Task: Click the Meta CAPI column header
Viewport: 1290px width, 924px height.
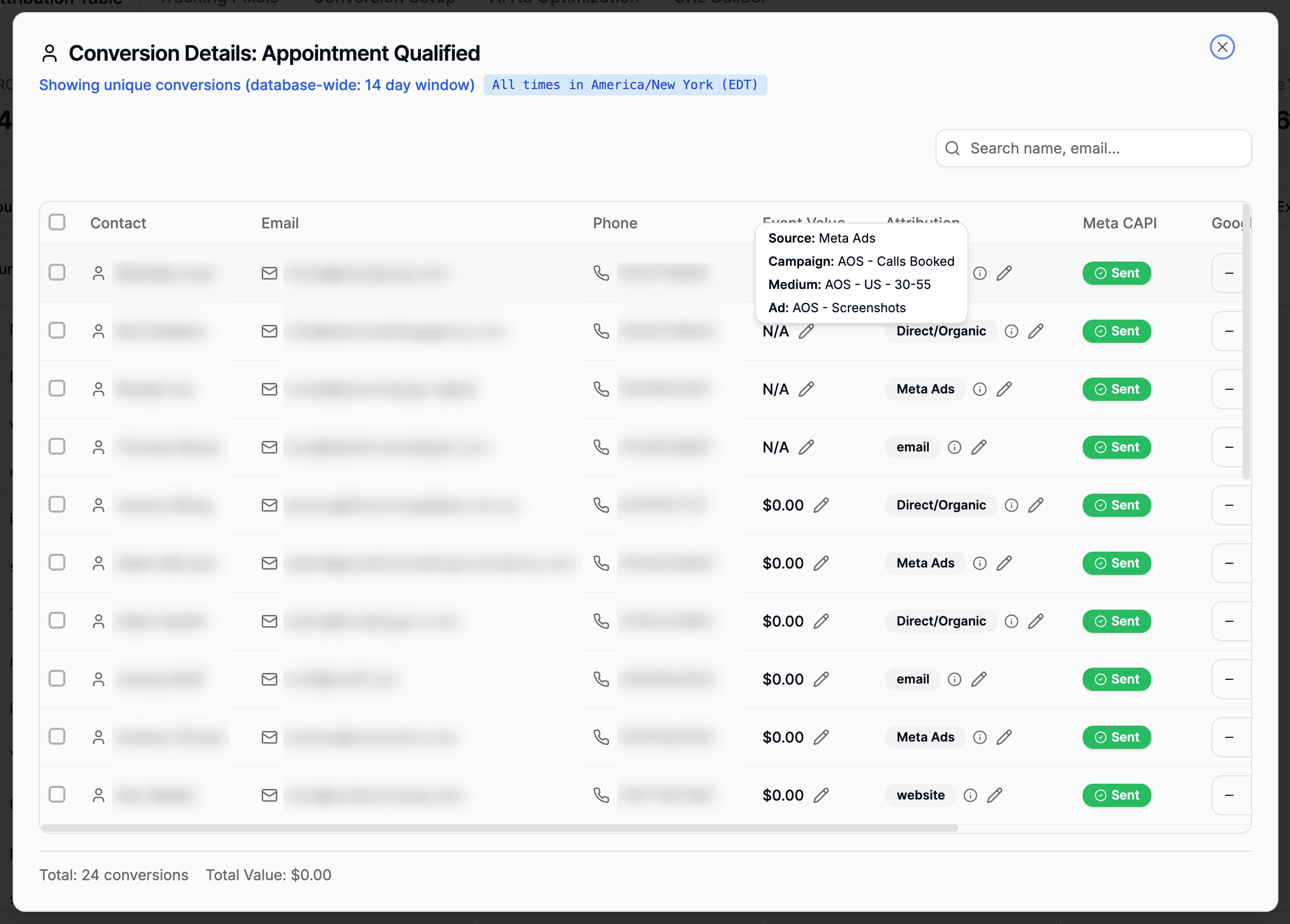Action: click(1119, 223)
